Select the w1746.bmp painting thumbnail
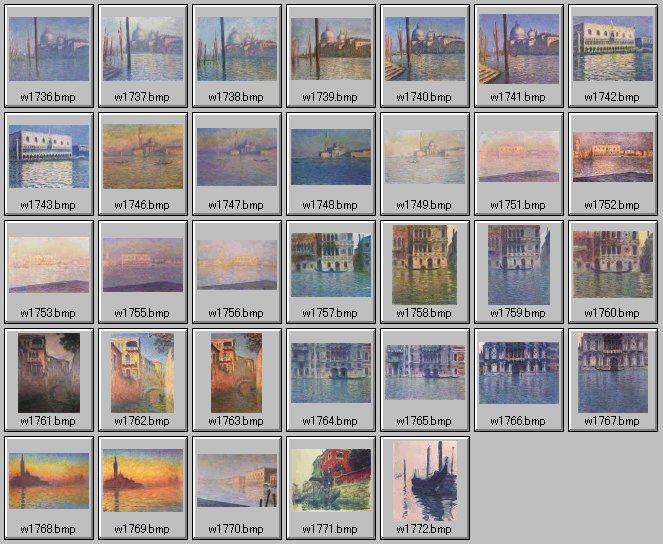The image size is (663, 544). (143, 156)
